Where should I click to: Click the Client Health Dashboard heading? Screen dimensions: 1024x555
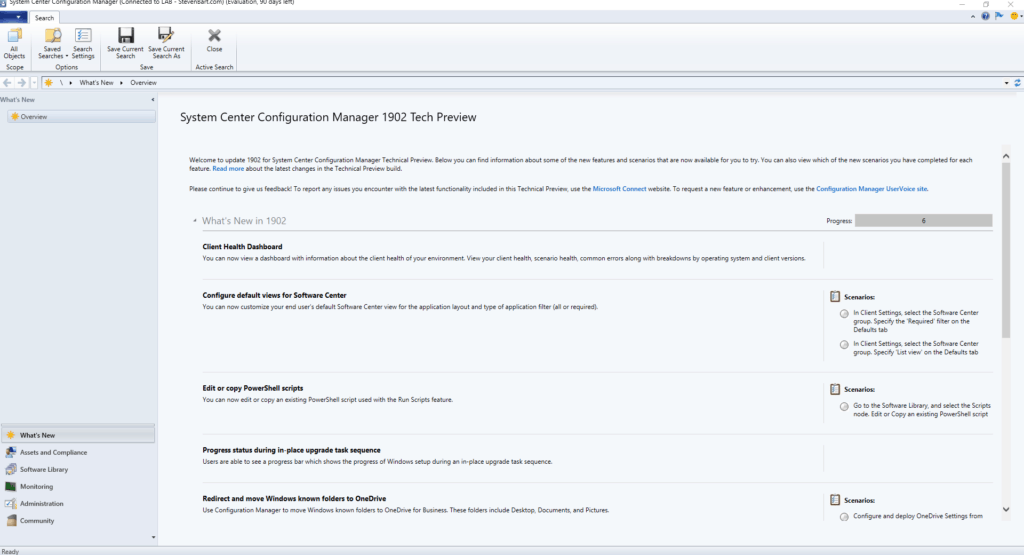pos(242,247)
